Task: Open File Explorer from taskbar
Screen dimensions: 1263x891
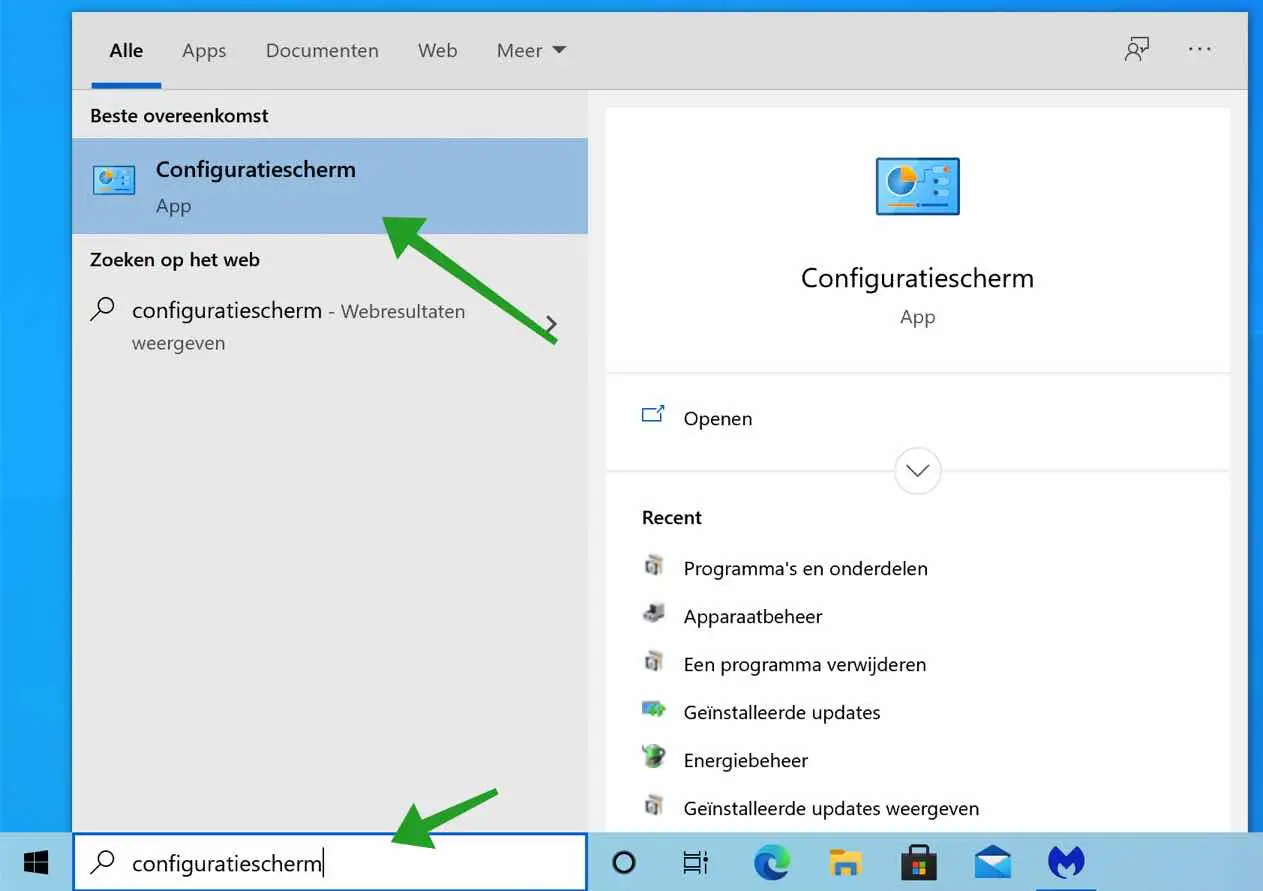Action: pyautogui.click(x=846, y=862)
